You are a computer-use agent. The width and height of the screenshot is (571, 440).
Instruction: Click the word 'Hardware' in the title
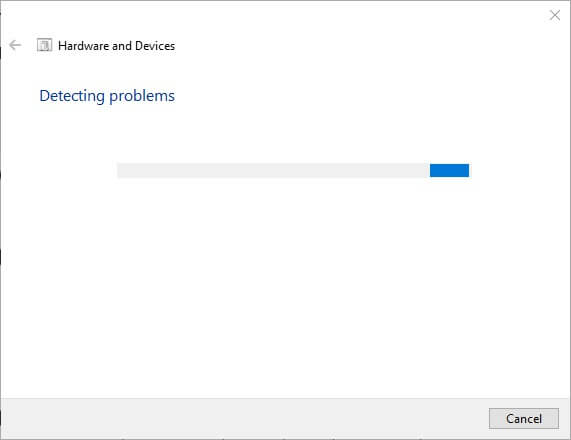pos(83,46)
